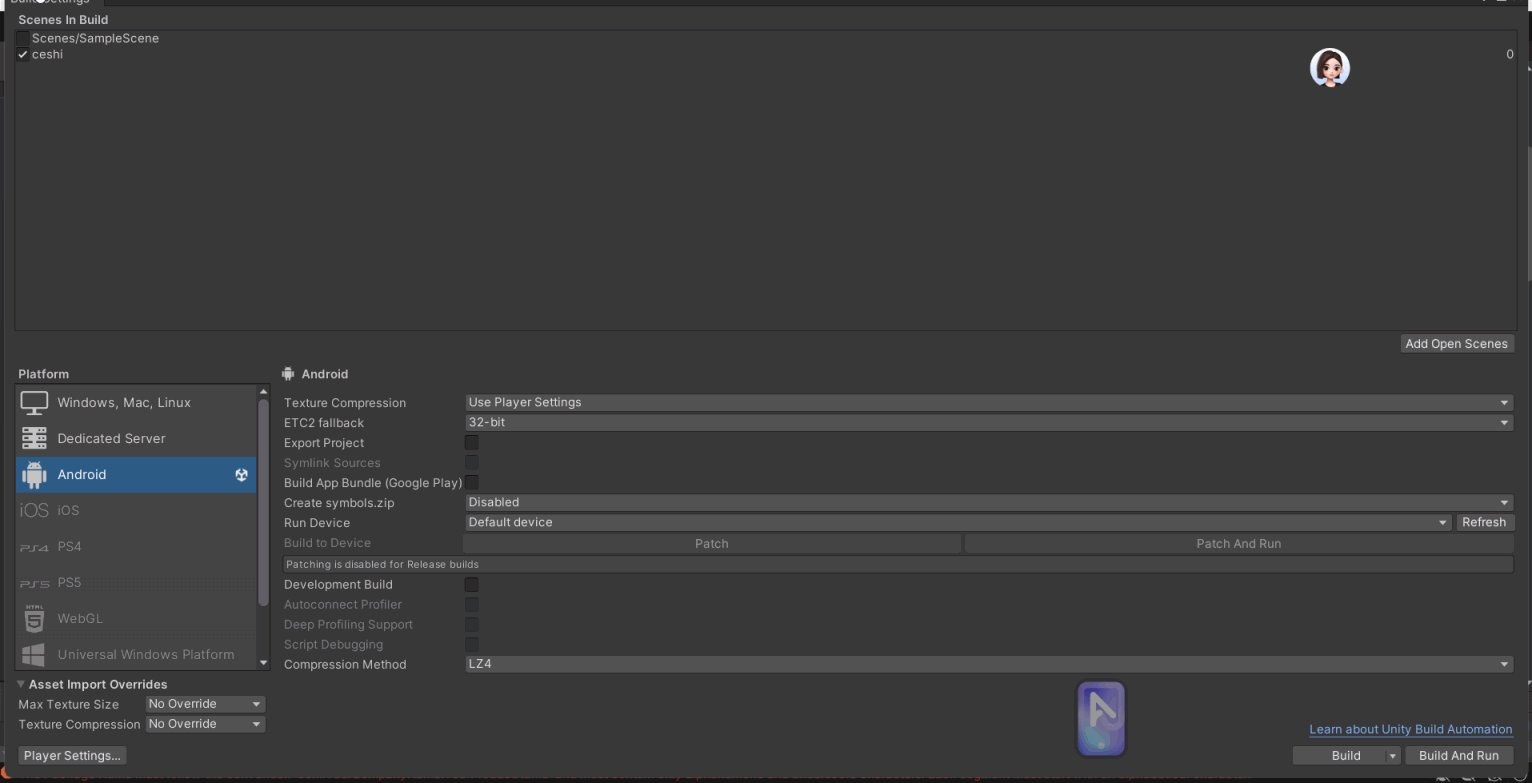Open the ETC2 fallback 32-bit dropdown
Image resolution: width=1532 pixels, height=783 pixels.
pyautogui.click(x=989, y=423)
